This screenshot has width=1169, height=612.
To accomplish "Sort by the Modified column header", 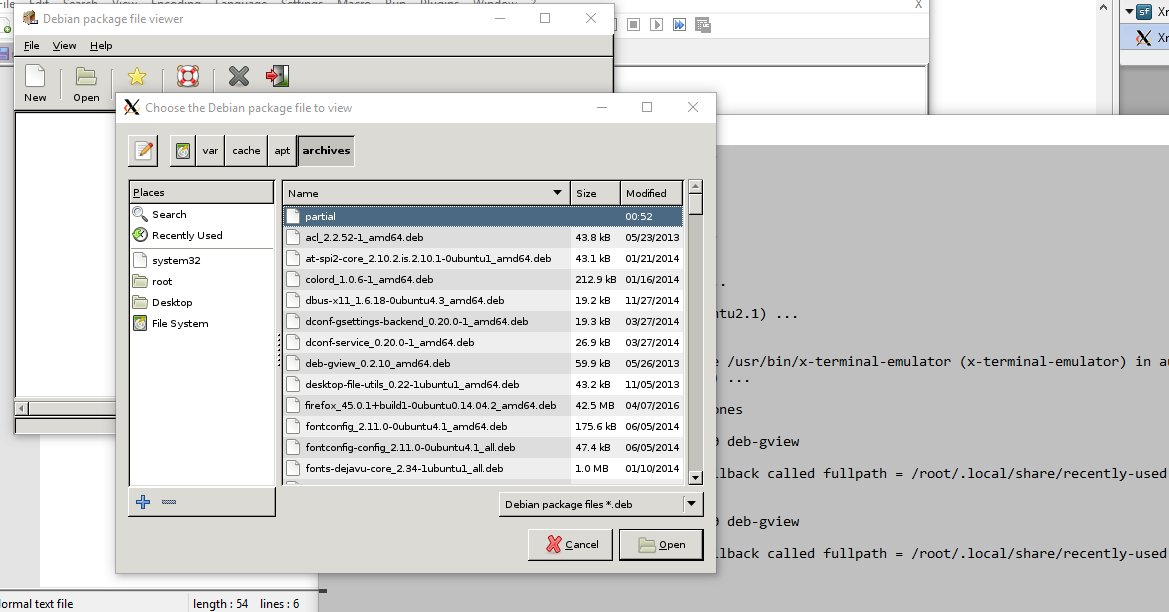I will [x=652, y=193].
